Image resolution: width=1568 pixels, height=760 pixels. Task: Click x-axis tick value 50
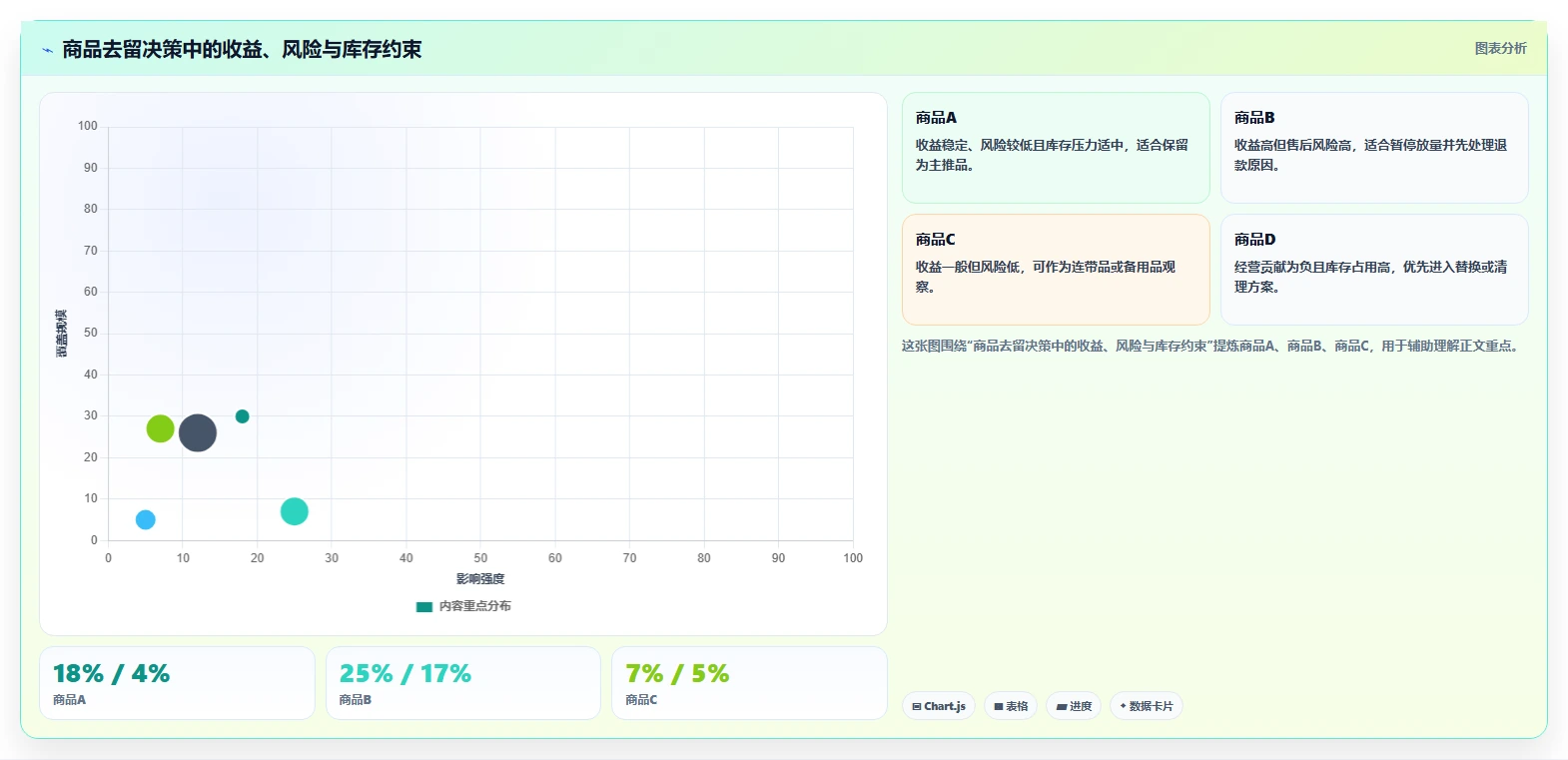pyautogui.click(x=480, y=558)
